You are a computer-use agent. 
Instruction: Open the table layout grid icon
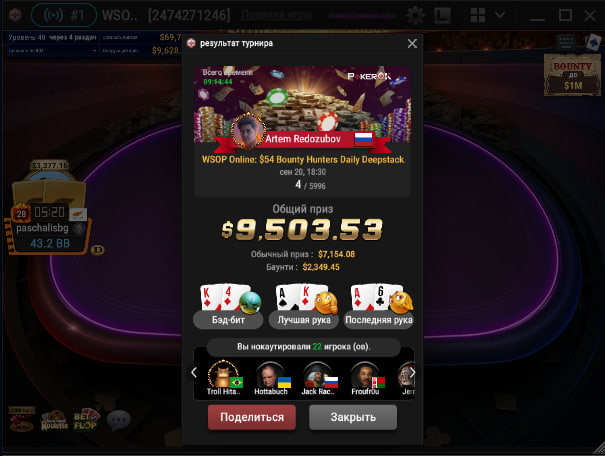tap(478, 15)
